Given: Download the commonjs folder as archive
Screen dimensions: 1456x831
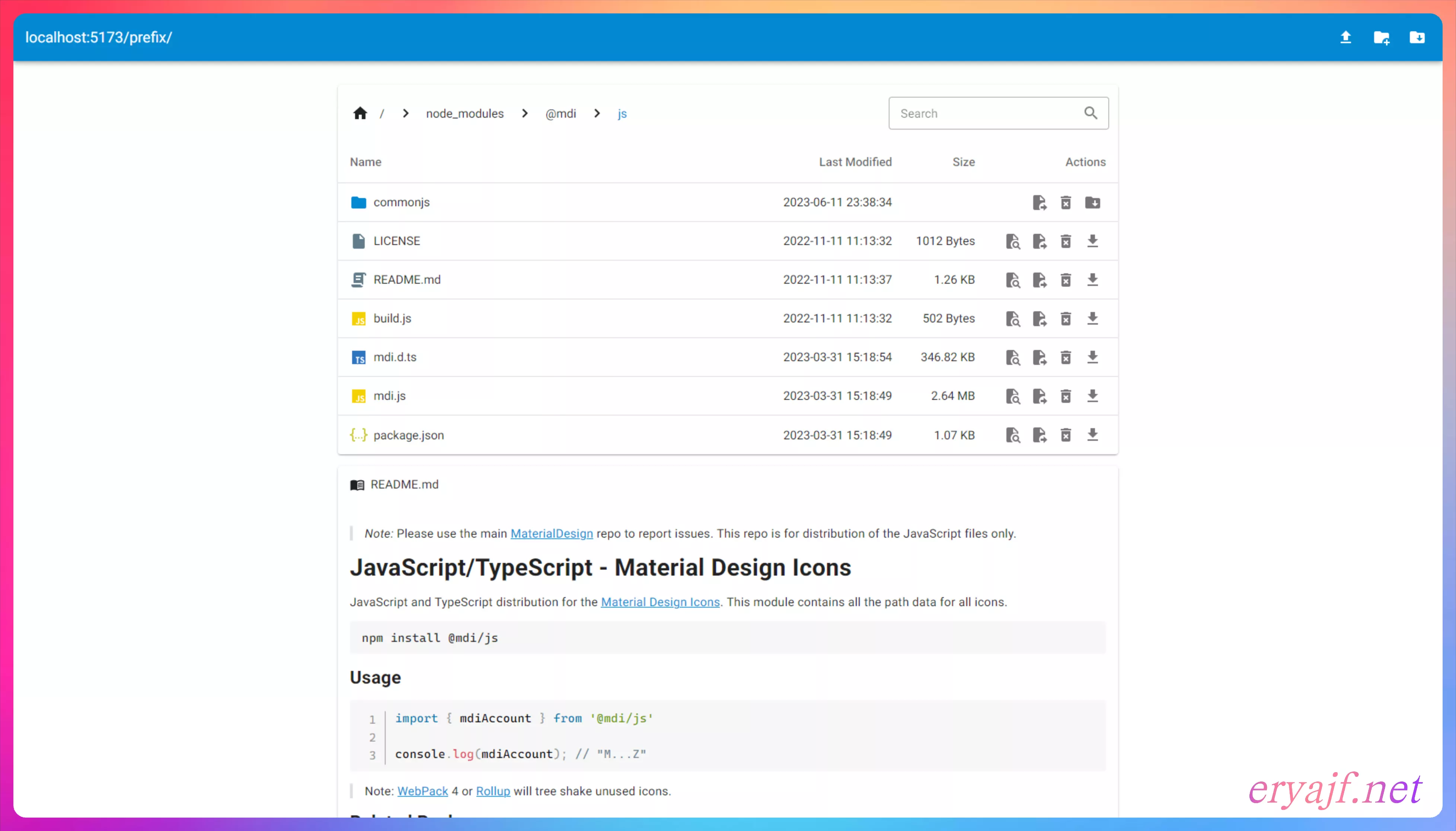Looking at the screenshot, I should pyautogui.click(x=1092, y=203).
